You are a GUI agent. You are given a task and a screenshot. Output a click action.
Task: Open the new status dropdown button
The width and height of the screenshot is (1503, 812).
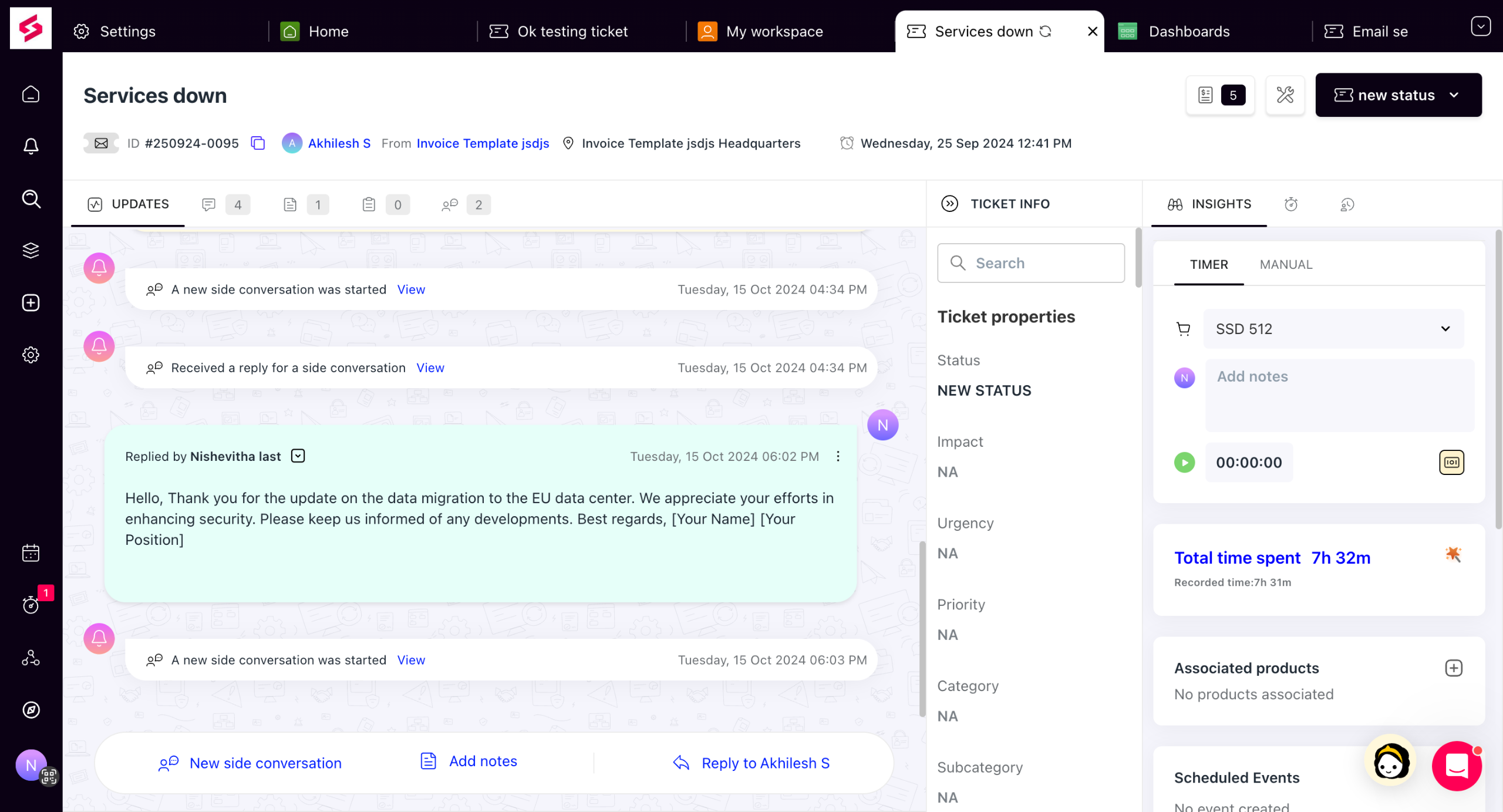[1398, 95]
